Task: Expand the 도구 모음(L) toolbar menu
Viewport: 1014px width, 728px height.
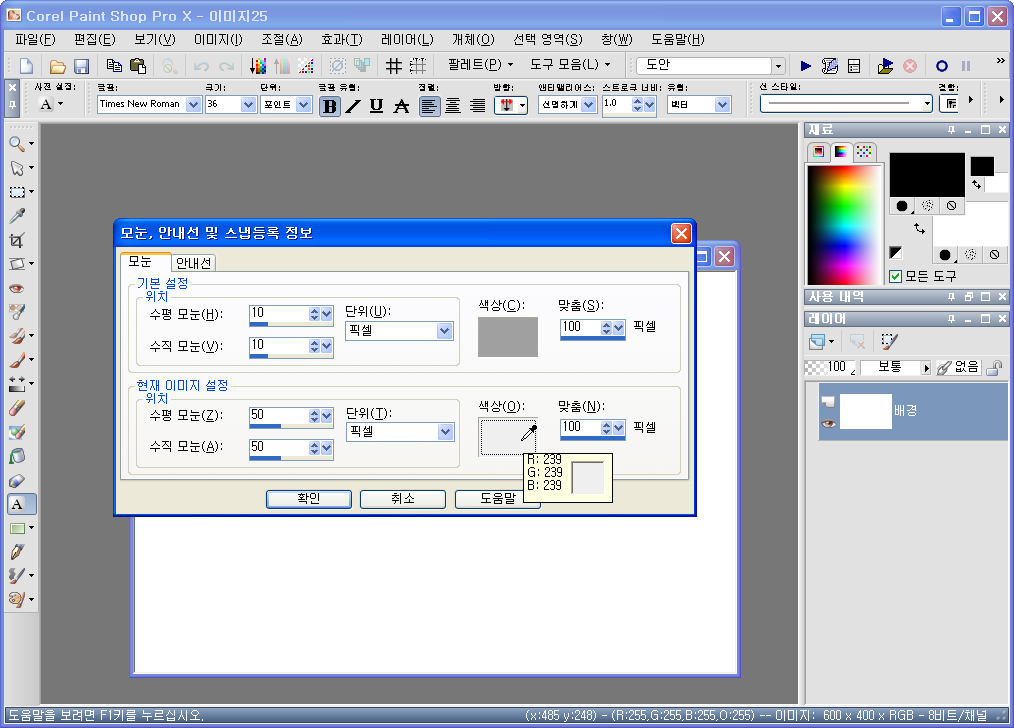Action: [x=570, y=65]
